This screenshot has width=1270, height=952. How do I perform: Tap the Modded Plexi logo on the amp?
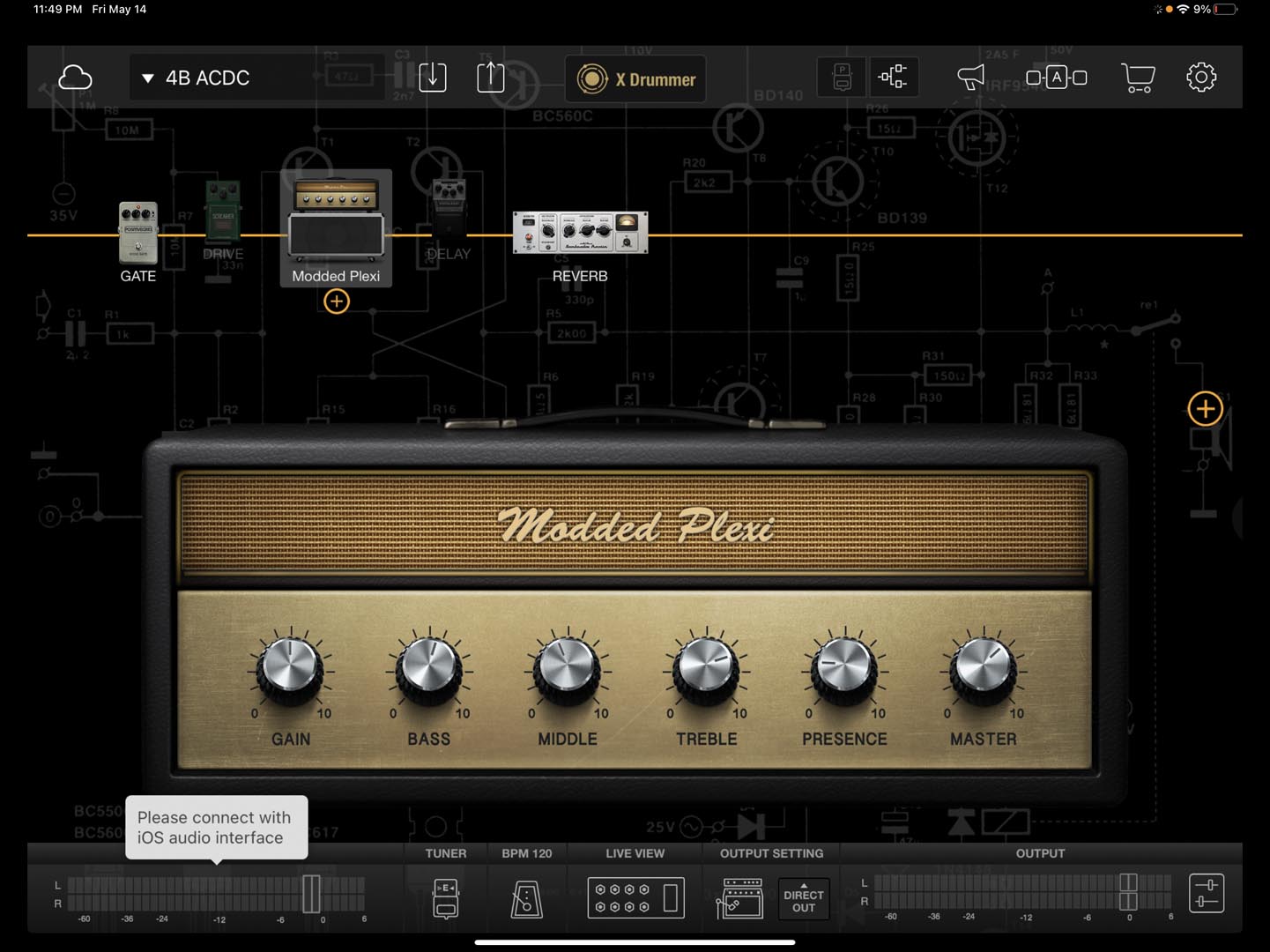point(635,526)
